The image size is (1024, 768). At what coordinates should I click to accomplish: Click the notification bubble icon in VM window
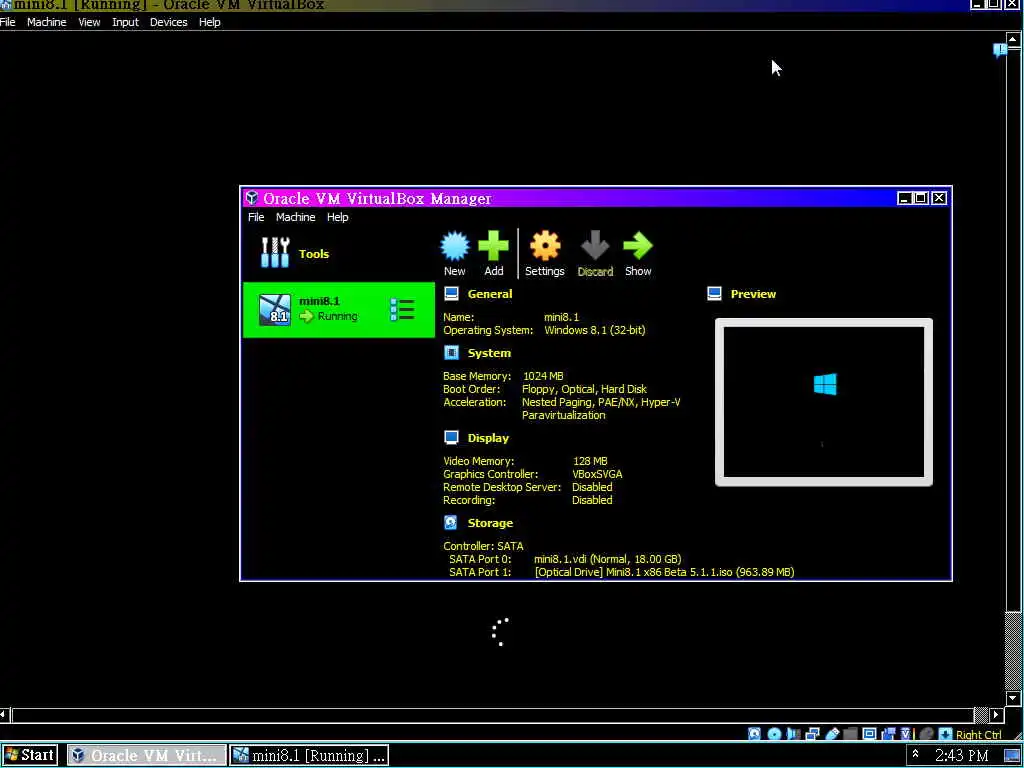[x=999, y=50]
